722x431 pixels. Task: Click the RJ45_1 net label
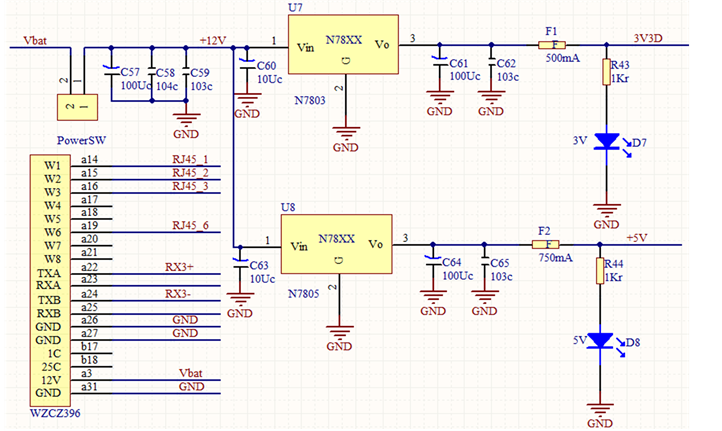[x=189, y=159]
